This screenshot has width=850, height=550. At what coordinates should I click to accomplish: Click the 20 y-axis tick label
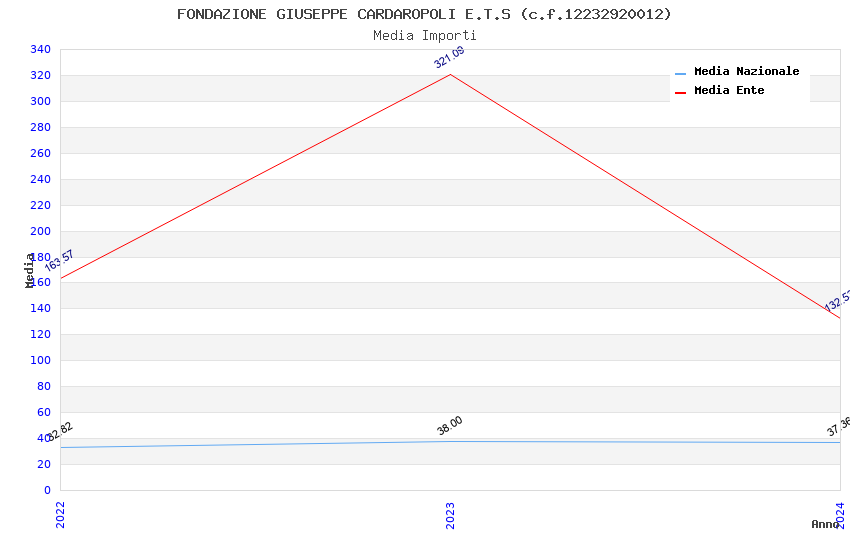43,464
